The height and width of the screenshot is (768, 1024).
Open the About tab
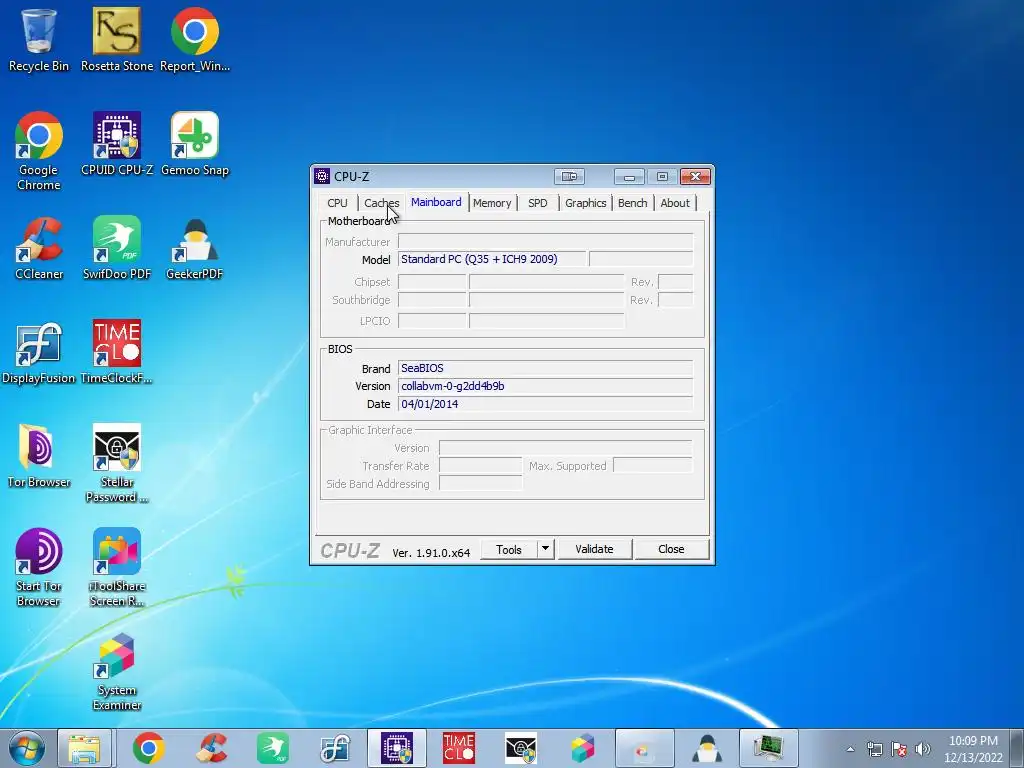pos(675,203)
